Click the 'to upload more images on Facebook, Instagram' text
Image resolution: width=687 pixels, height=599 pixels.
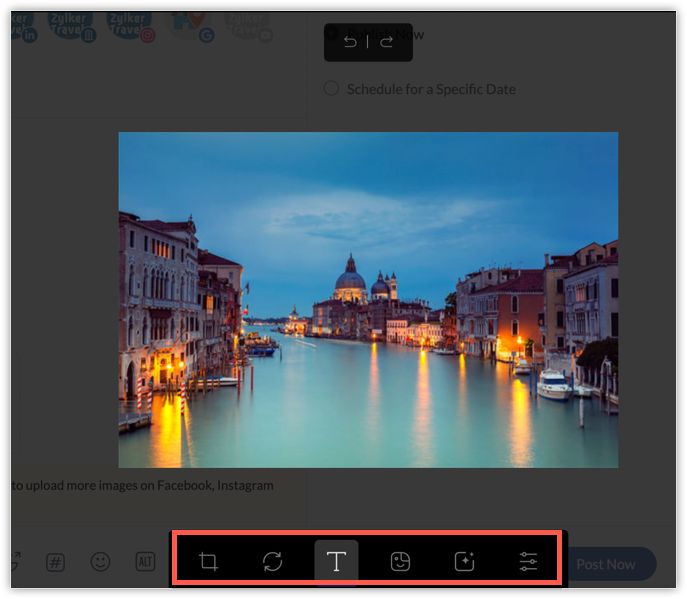(142, 486)
